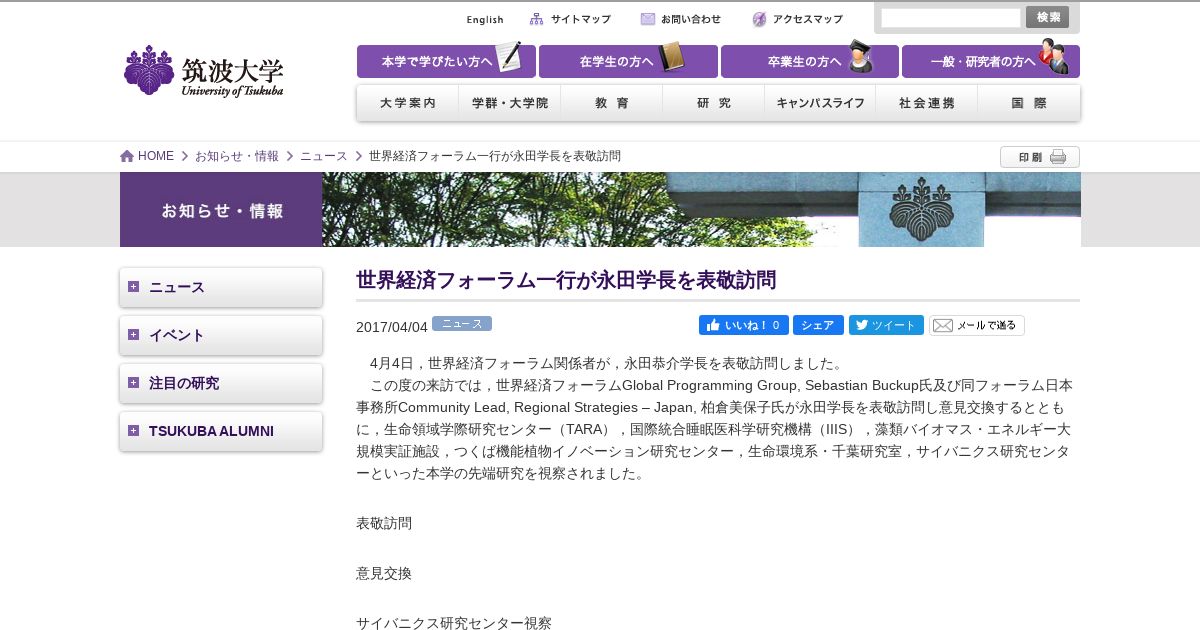This screenshot has height=630, width=1200.
Task: Open the お問い合わせ contact link
Action: click(x=690, y=19)
